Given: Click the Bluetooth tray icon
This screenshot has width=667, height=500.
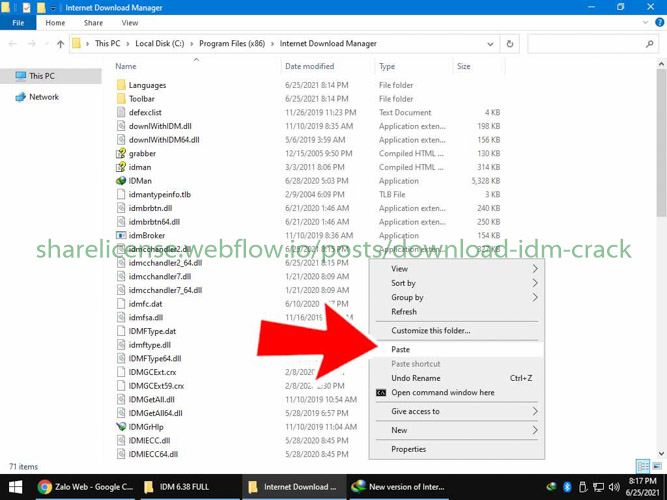Looking at the screenshot, I should [x=567, y=487].
